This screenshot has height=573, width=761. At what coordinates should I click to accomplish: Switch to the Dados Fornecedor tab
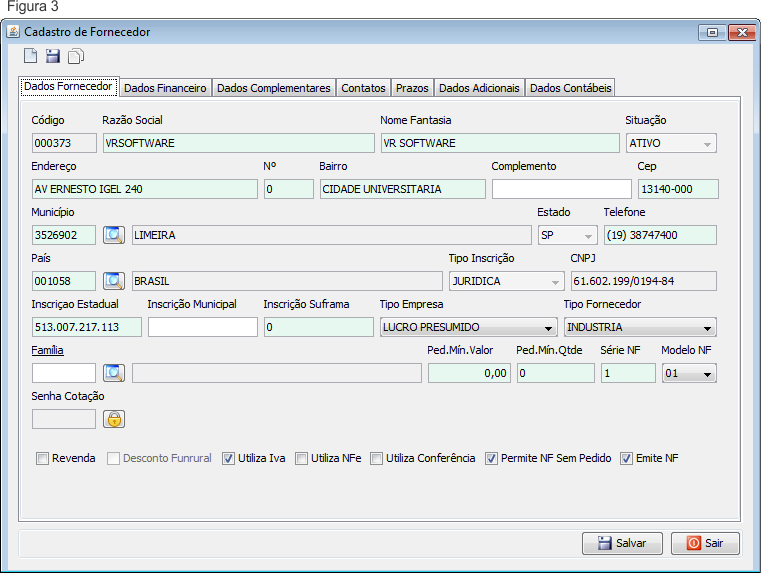click(68, 86)
